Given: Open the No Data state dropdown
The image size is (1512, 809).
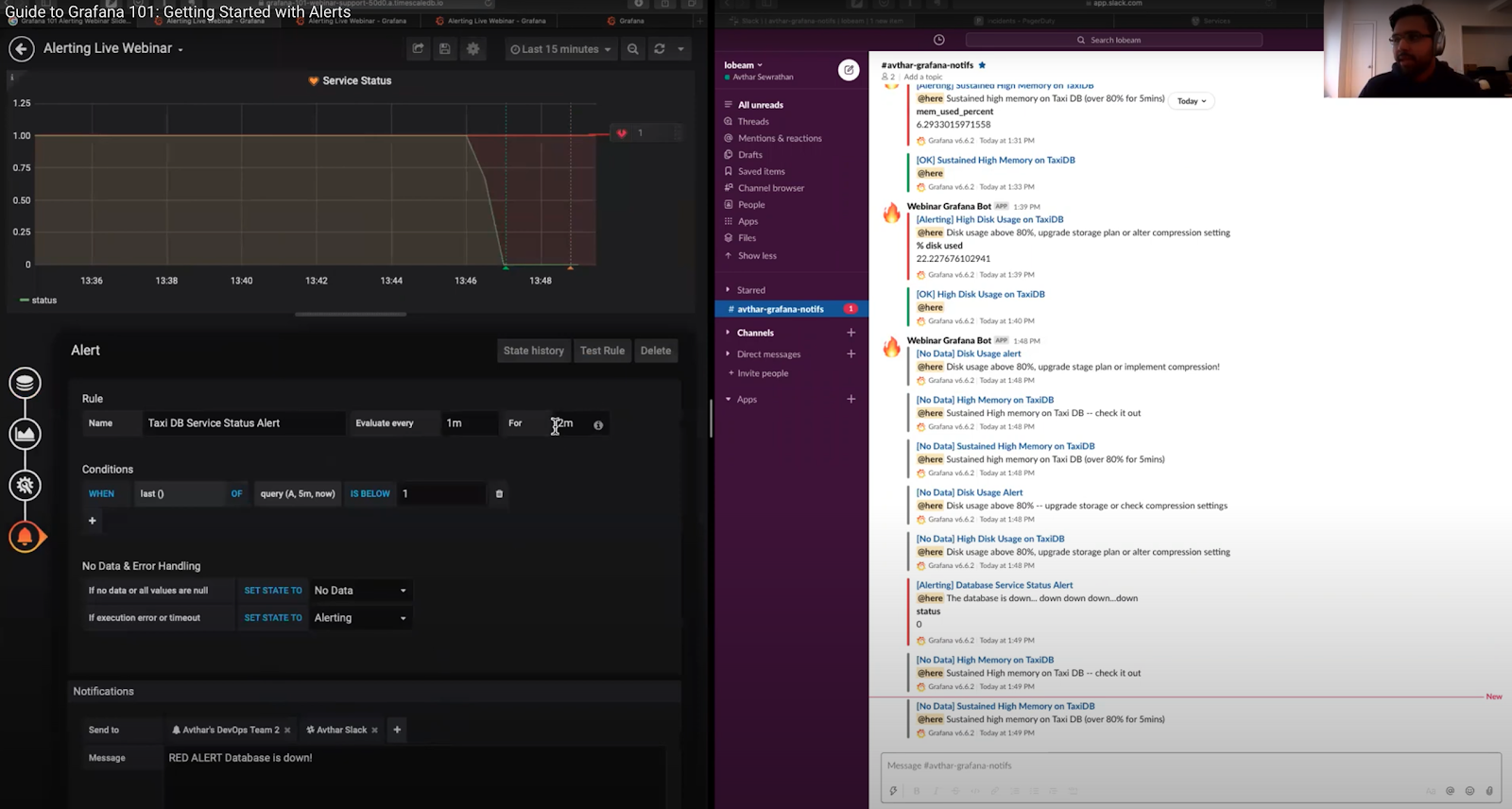Looking at the screenshot, I should 360,591.
